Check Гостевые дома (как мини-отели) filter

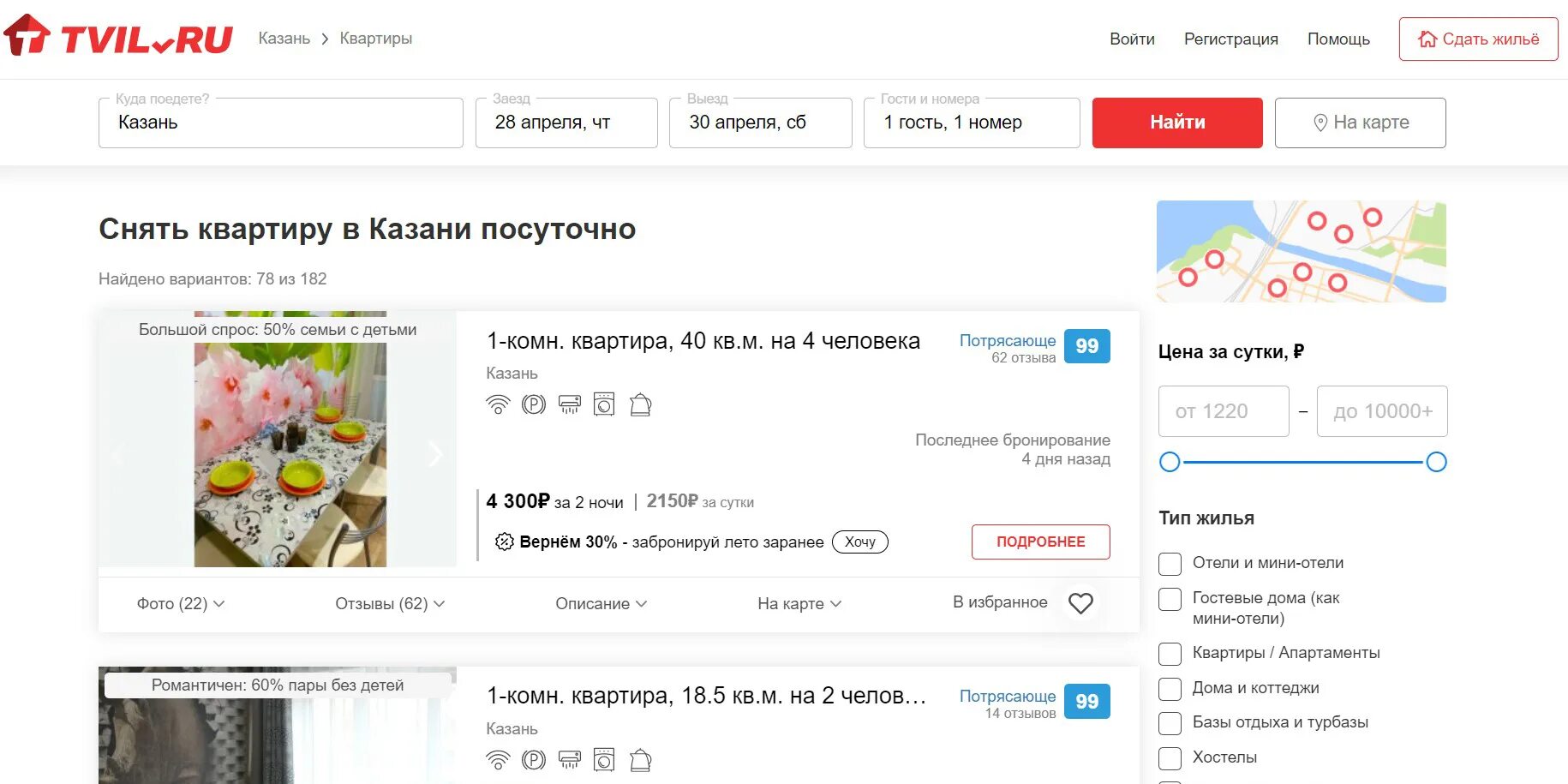click(x=1170, y=599)
